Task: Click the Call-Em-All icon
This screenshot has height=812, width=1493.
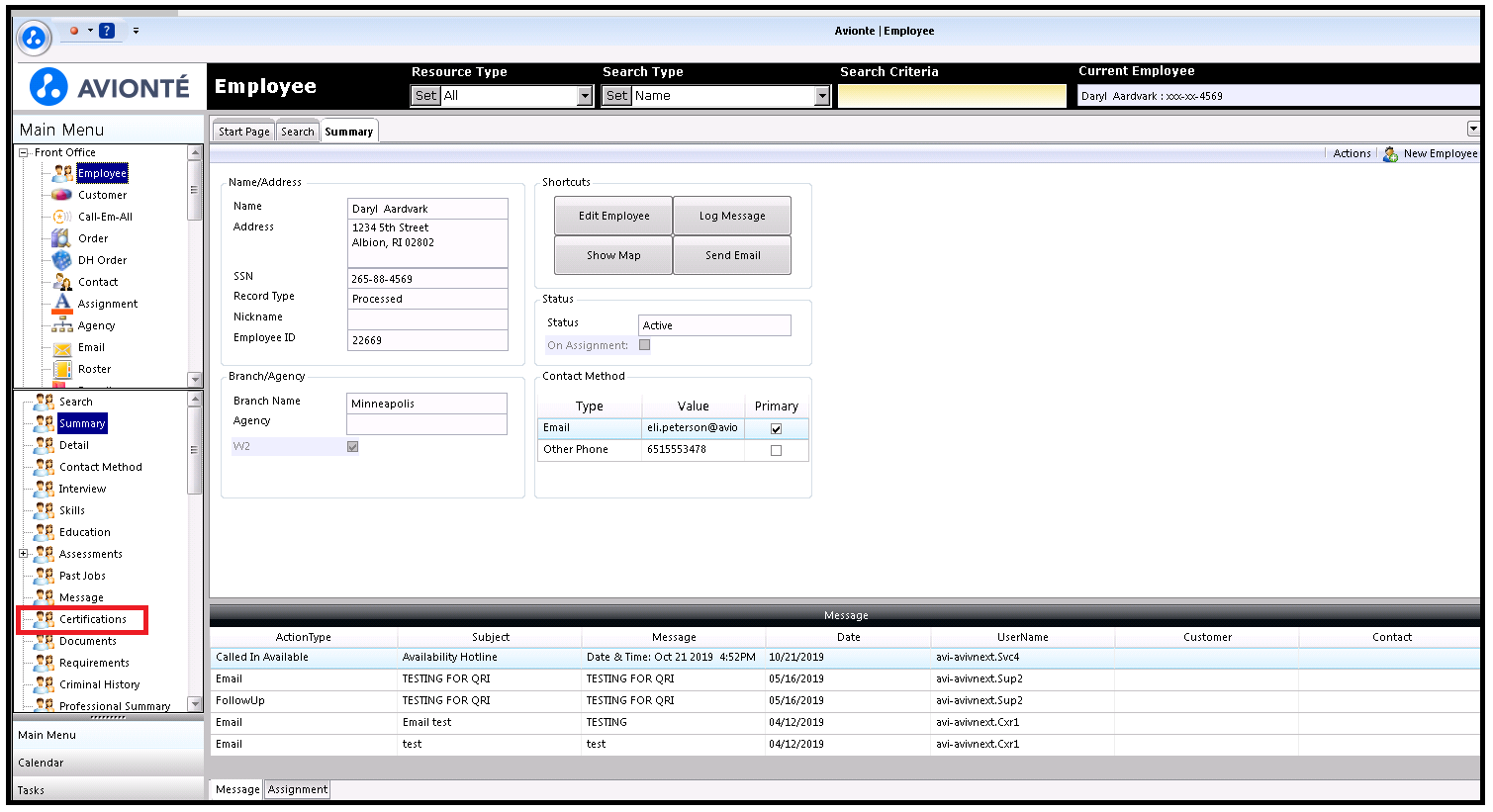Action: pyautogui.click(x=62, y=217)
